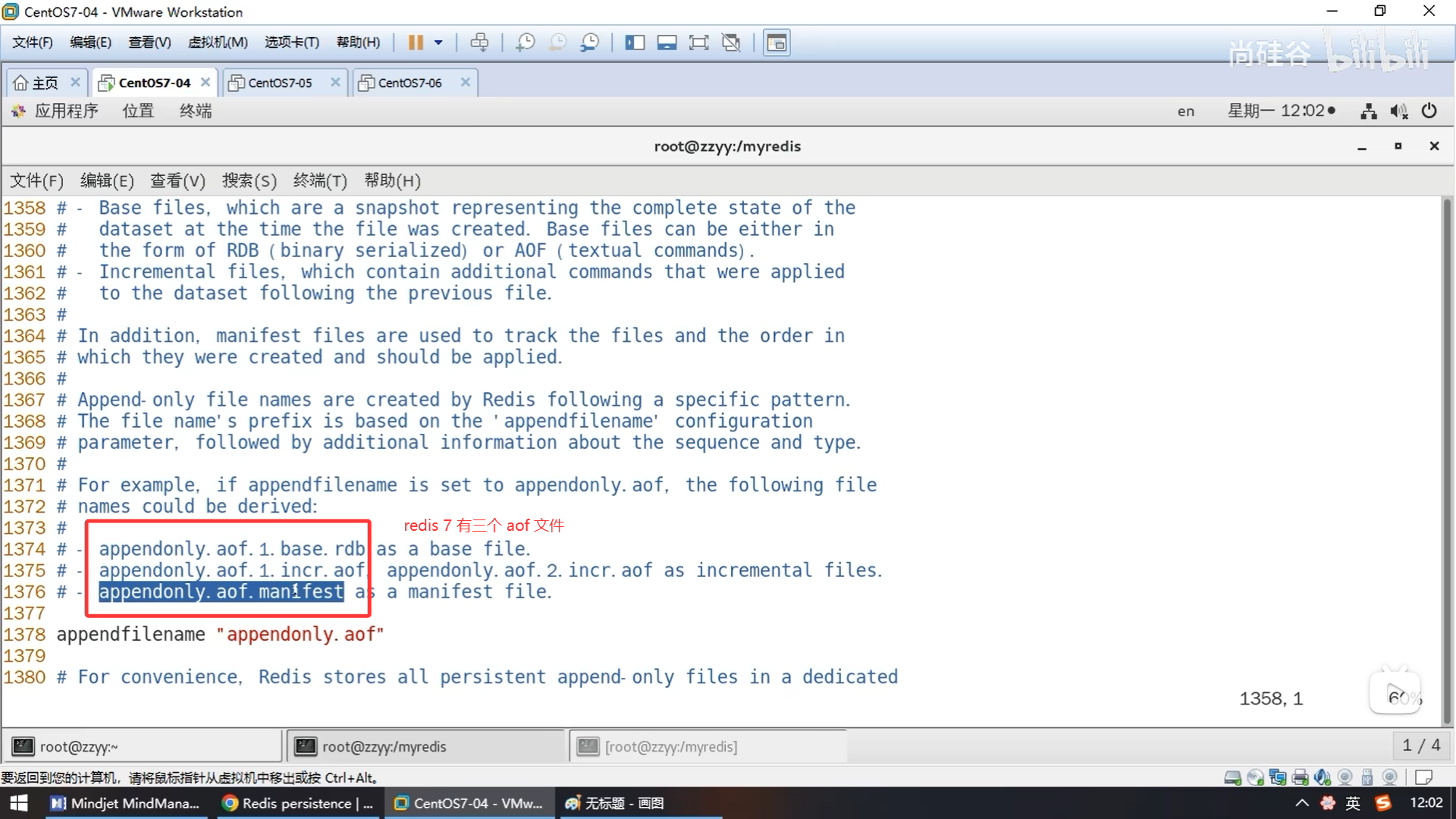Open the terminal's 搜索(S) menu

click(249, 180)
